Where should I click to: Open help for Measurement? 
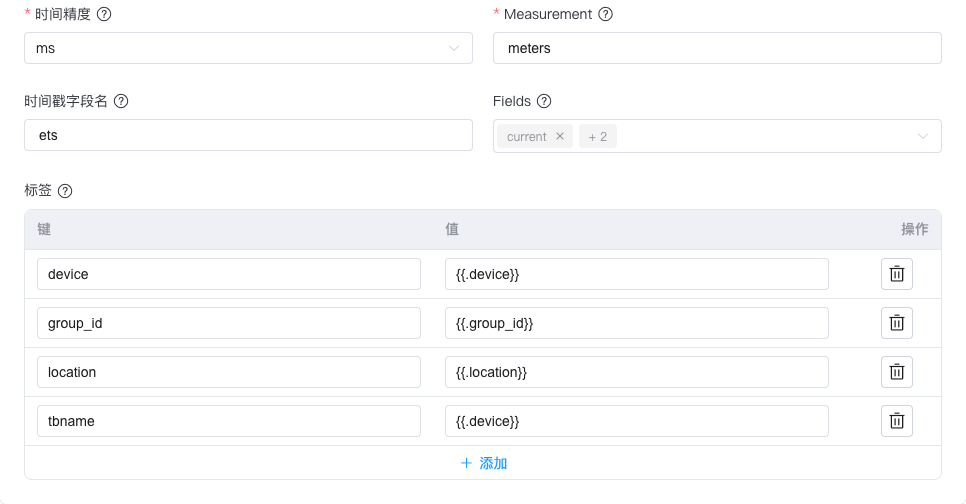[x=606, y=14]
